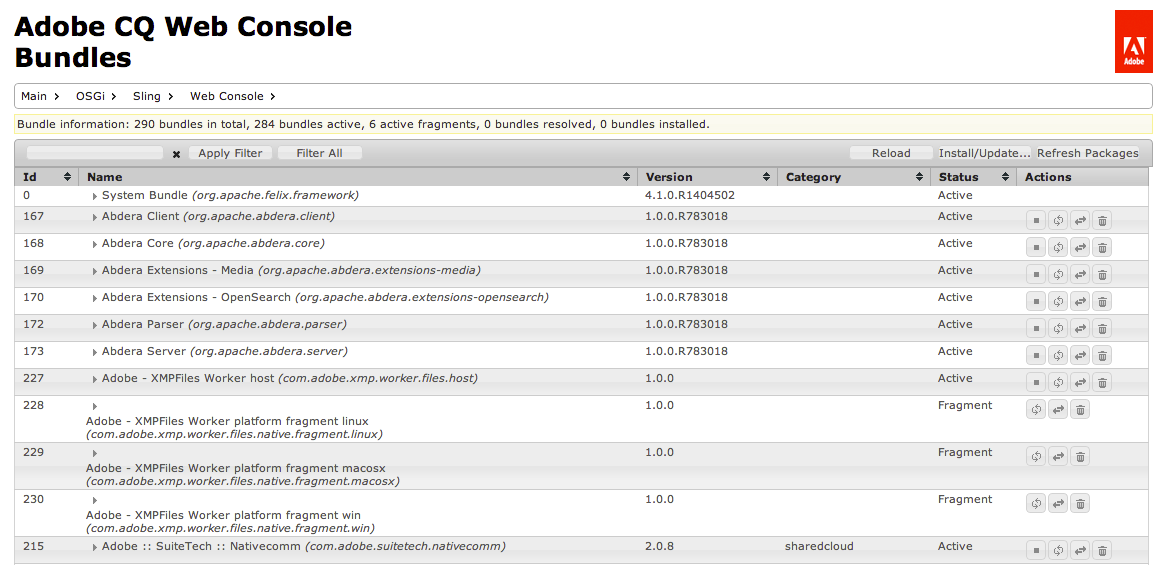Update the Abdera Server bundle
This screenshot has width=1167, height=565.
[1080, 354]
